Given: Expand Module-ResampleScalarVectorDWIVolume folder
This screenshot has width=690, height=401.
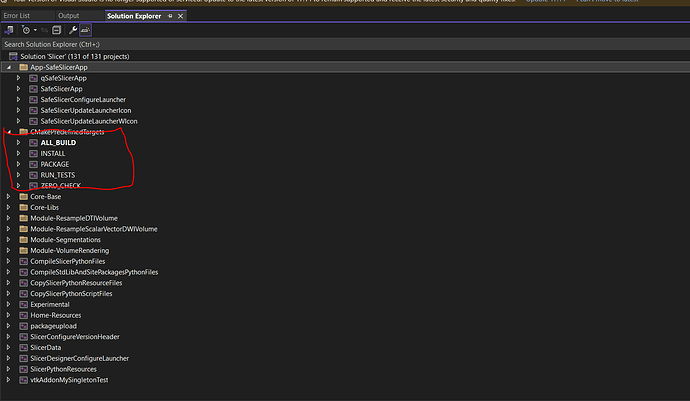Looking at the screenshot, I should click(8, 229).
